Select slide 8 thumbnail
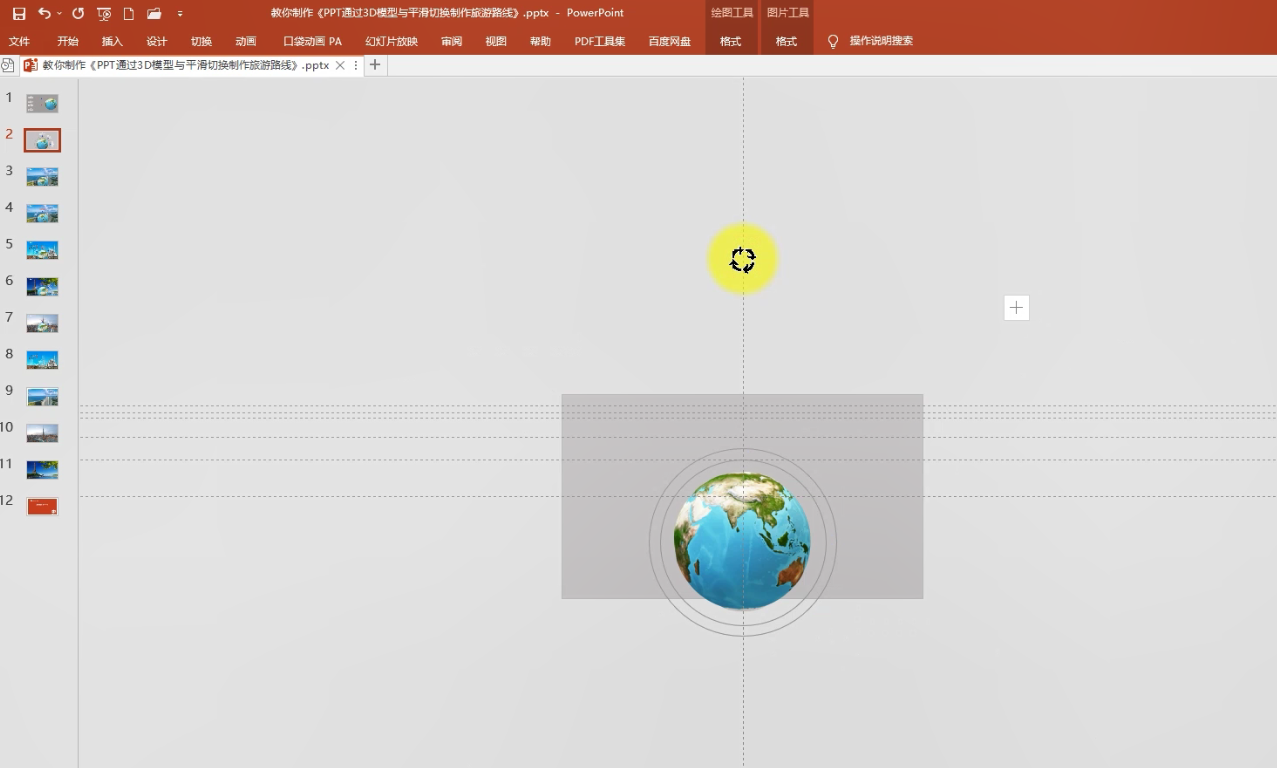This screenshot has height=768, width=1277. point(42,360)
